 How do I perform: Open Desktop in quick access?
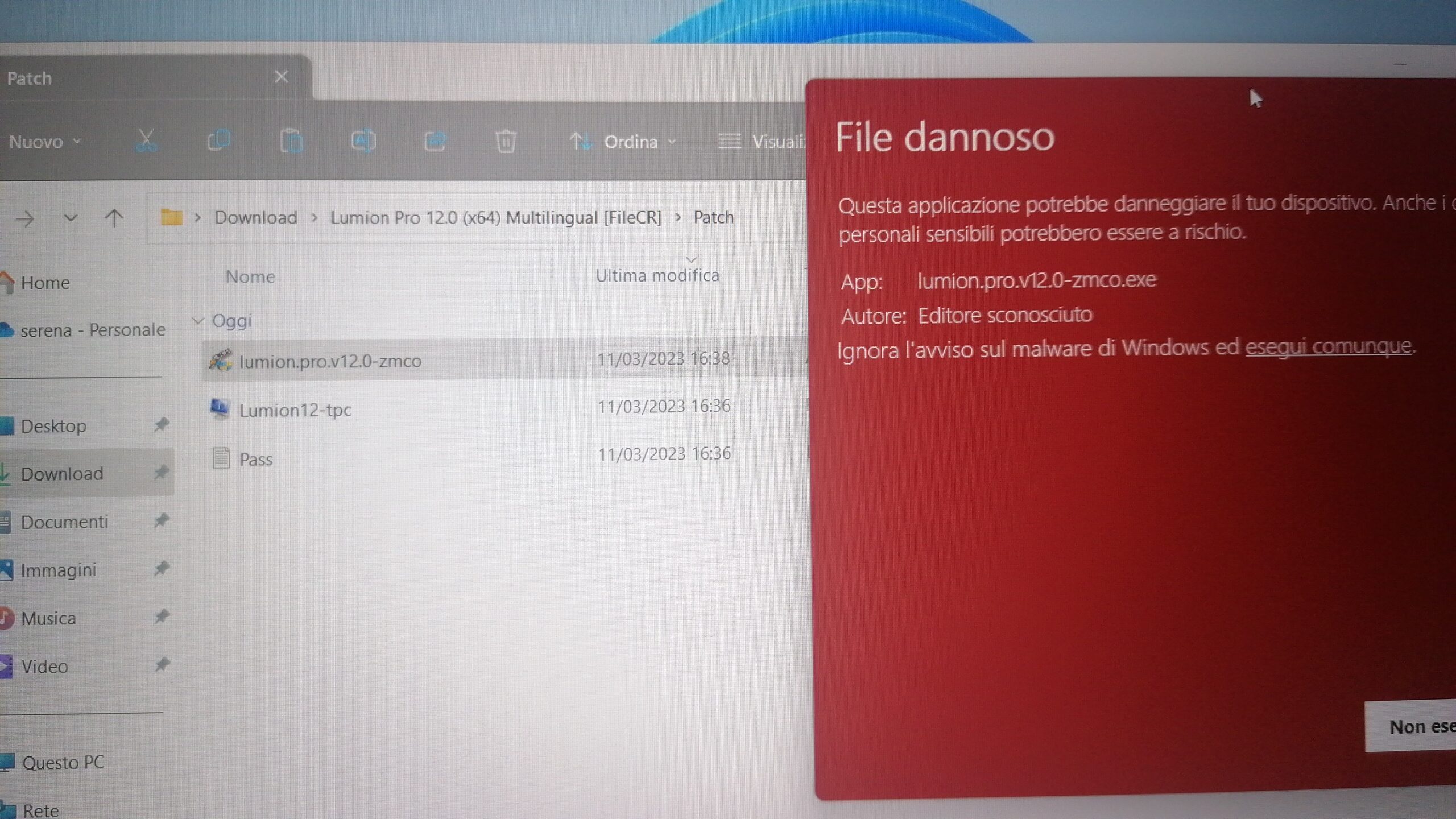(53, 426)
